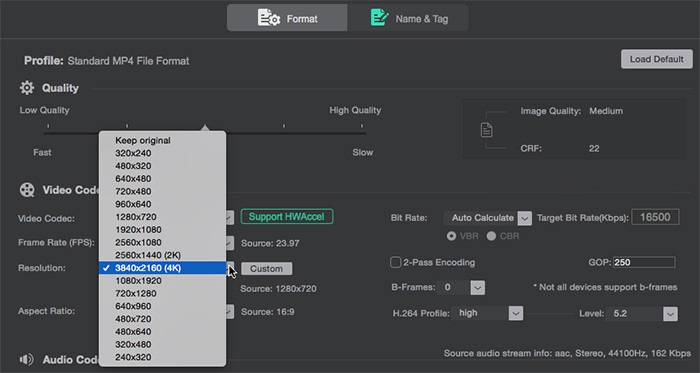Click the Custom resolution button
Screen dimensions: 700x373
[x=267, y=269]
